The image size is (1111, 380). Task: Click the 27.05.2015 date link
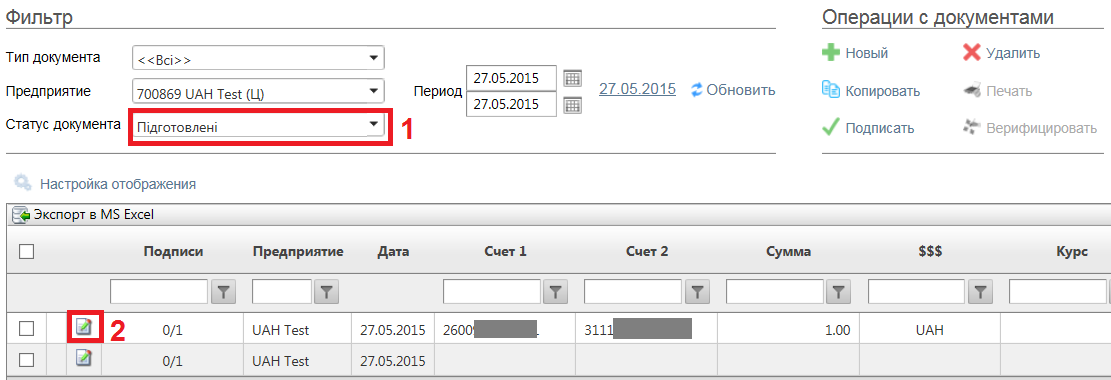[x=638, y=89]
